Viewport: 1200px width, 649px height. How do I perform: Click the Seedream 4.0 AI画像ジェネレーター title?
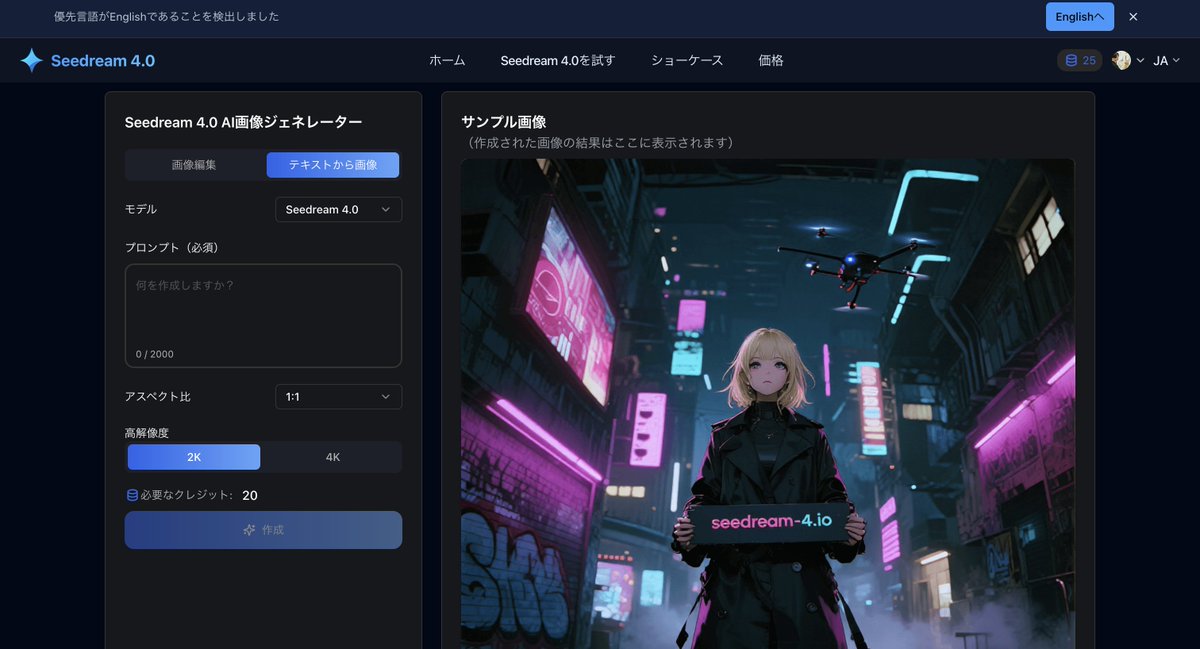pos(243,122)
